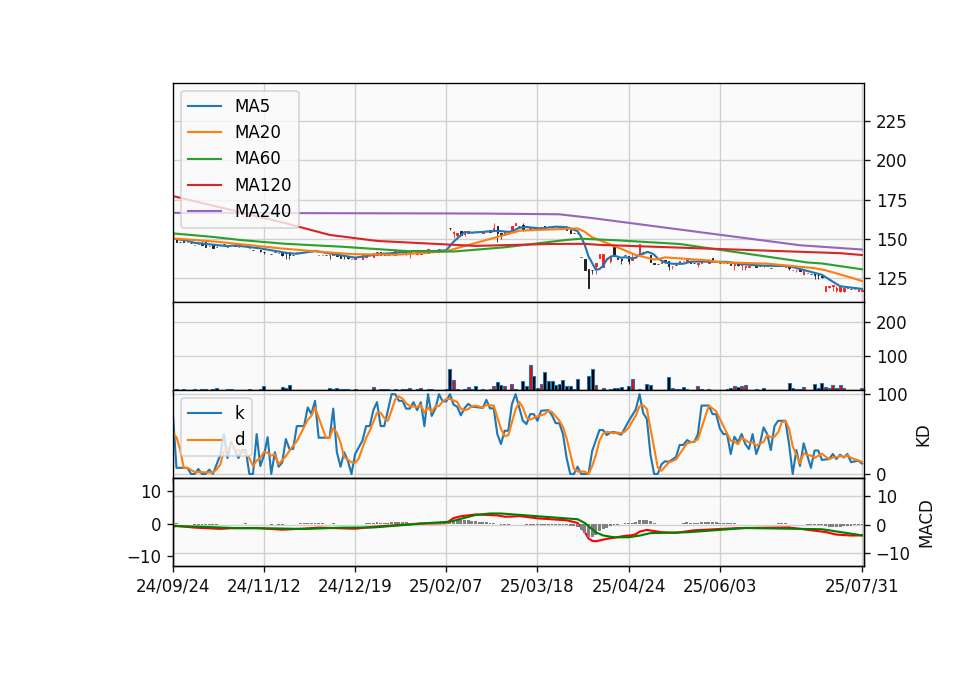Image resolution: width=960 pixels, height=690 pixels.
Task: Click the 25/02/07 date axis label
Action: pos(446,586)
